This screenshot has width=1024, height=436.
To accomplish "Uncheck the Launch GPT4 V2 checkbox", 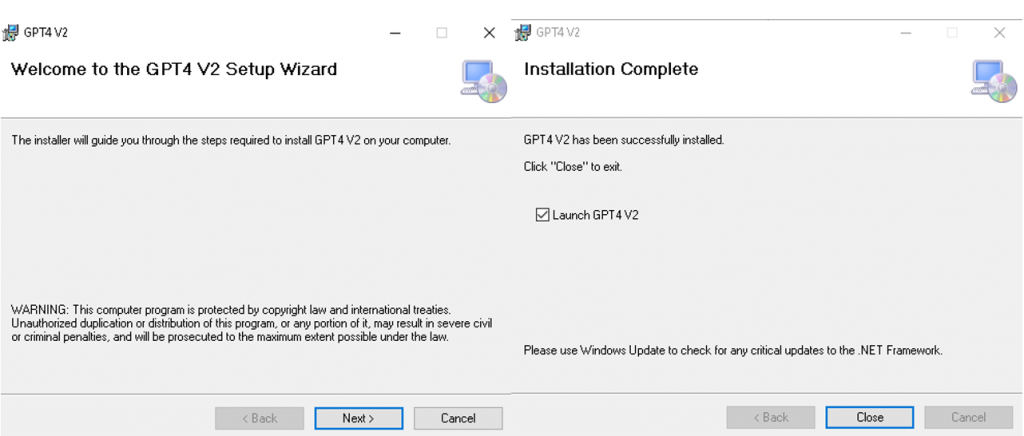I will (x=543, y=214).
